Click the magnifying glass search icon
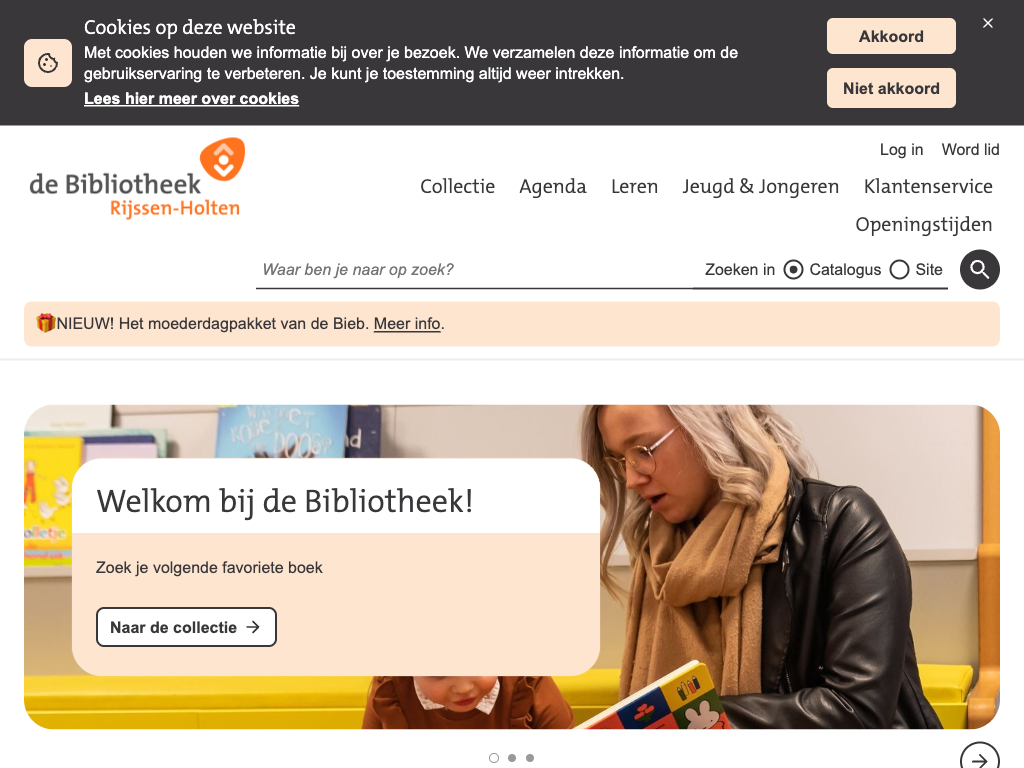1024x768 pixels. click(x=979, y=269)
